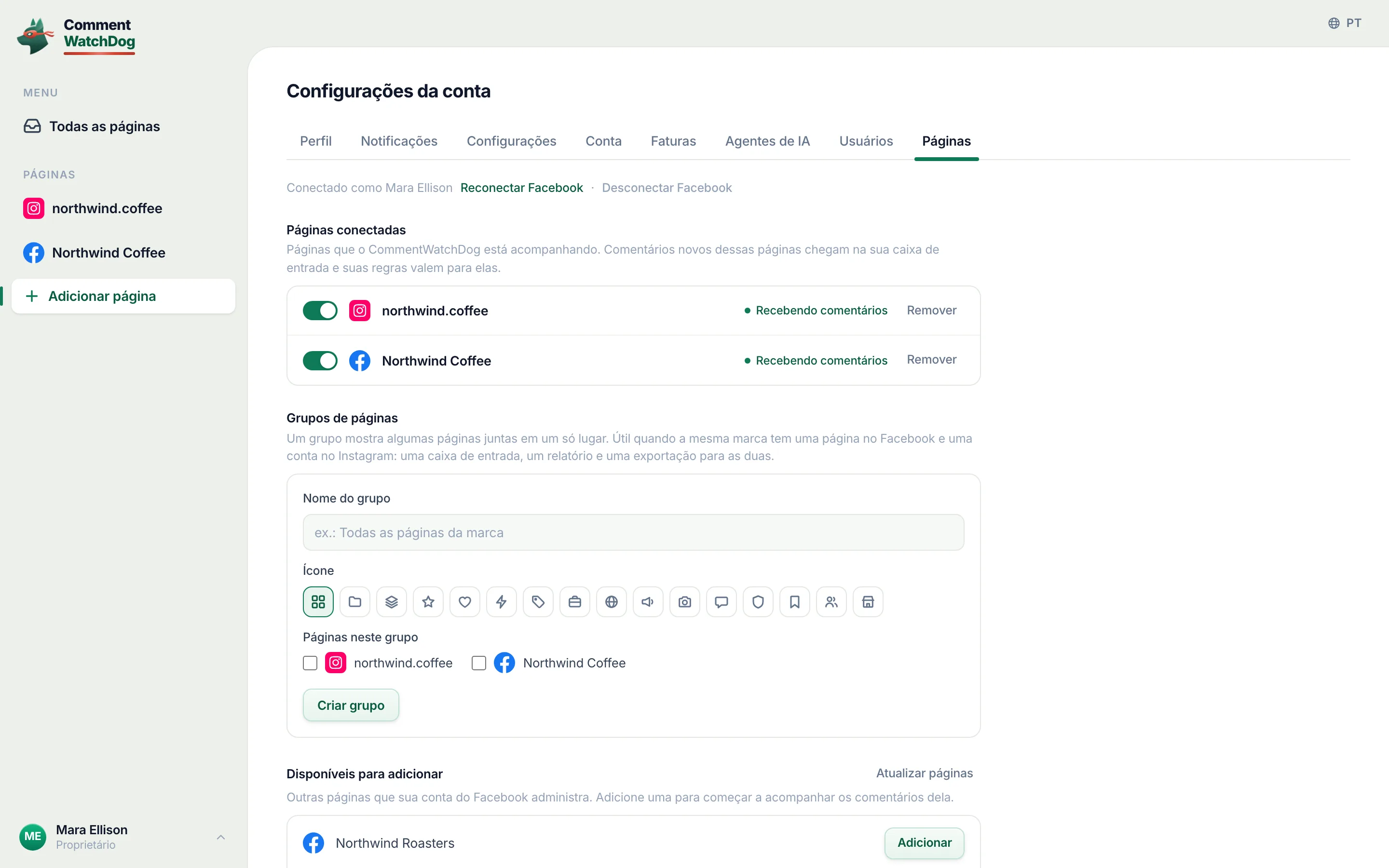Screen dimensions: 1389x868
Task: Select the megaphone group icon
Action: (648, 602)
